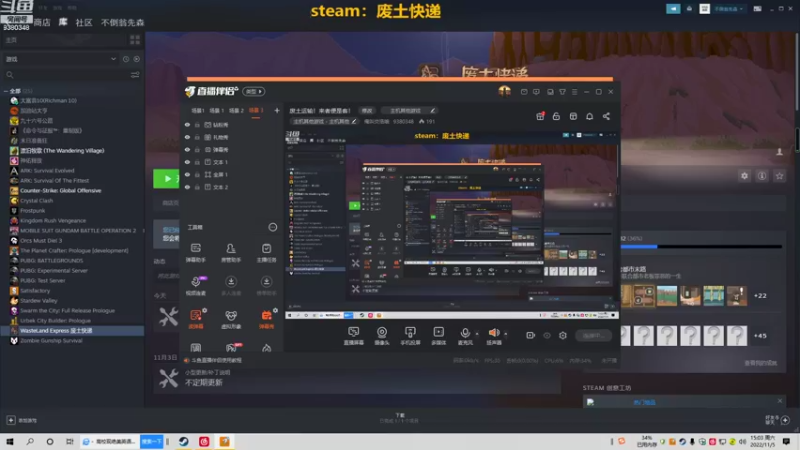This screenshot has height=450, width=800.
Task: Select Counter-Strike: Global Offensive in library
Action: [x=60, y=190]
